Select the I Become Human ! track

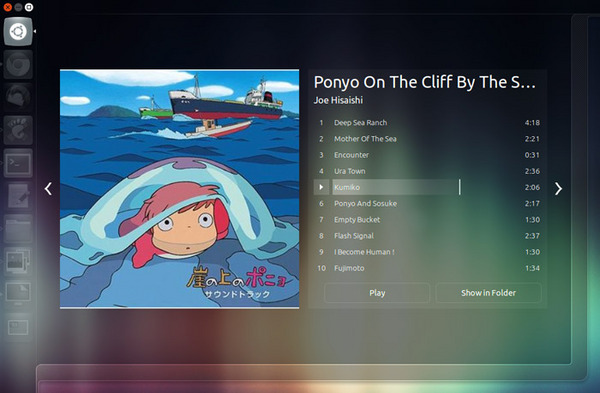(x=428, y=252)
